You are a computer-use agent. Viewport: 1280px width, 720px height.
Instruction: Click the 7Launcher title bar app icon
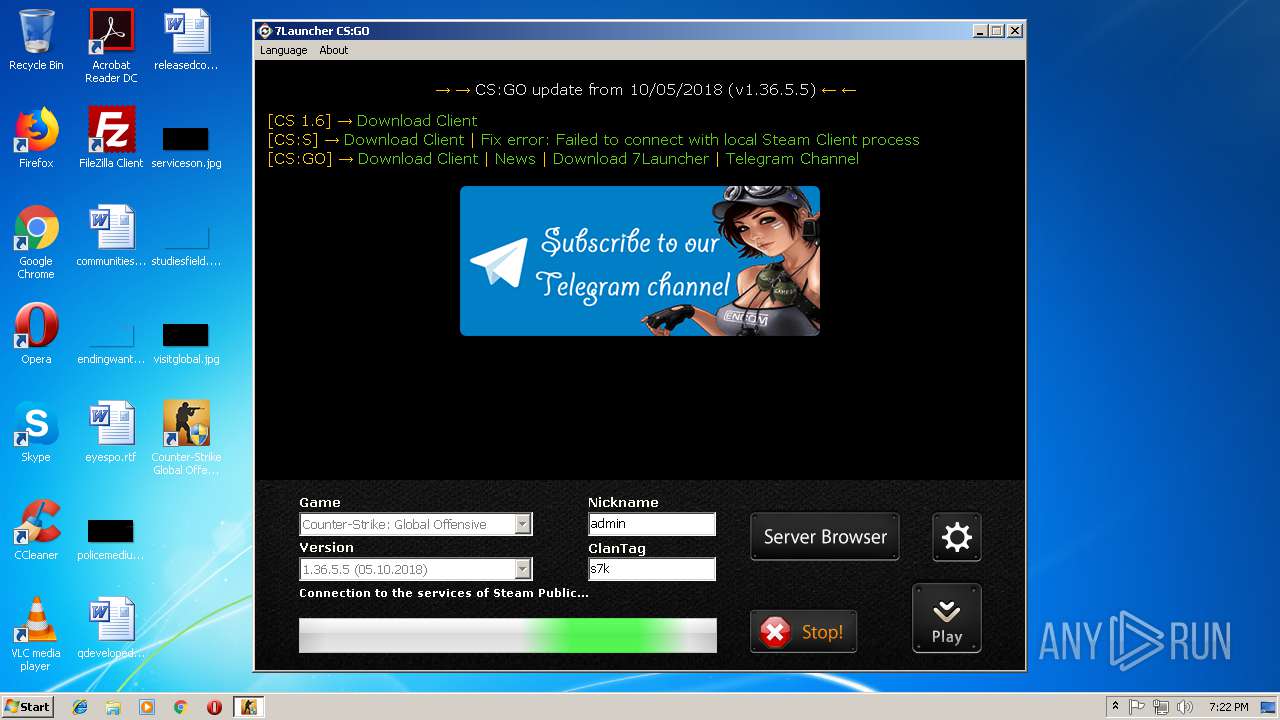265,31
